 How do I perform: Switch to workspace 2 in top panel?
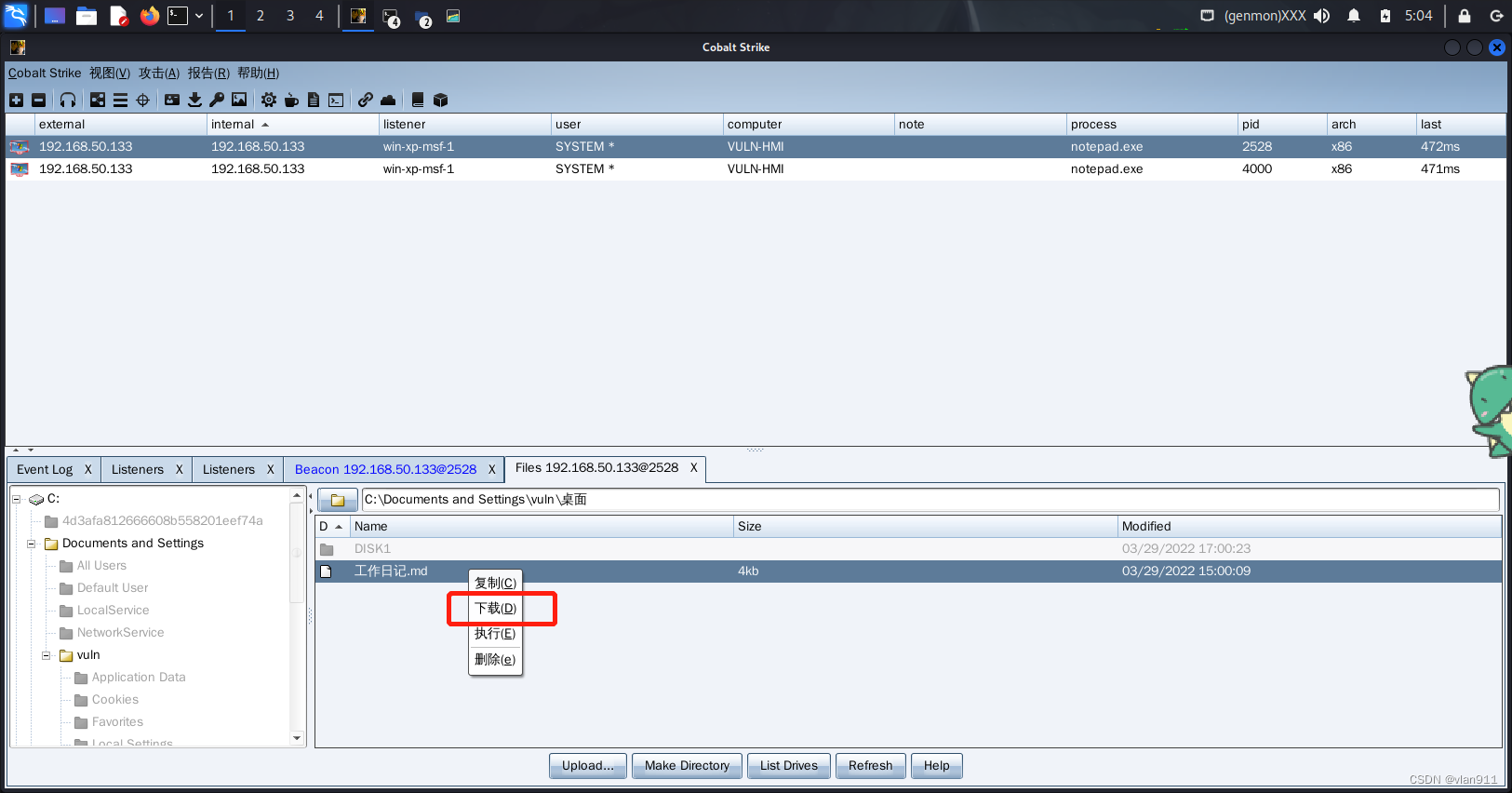pos(261,16)
